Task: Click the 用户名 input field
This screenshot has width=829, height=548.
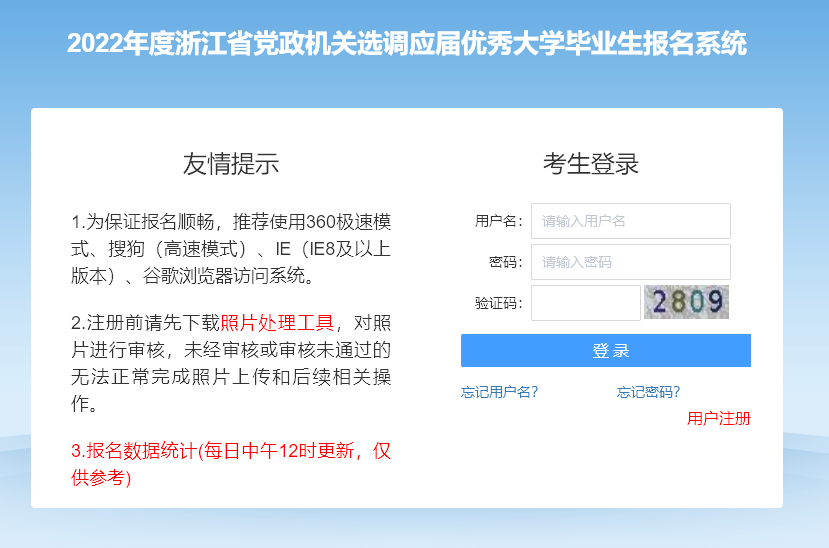Action: click(630, 221)
